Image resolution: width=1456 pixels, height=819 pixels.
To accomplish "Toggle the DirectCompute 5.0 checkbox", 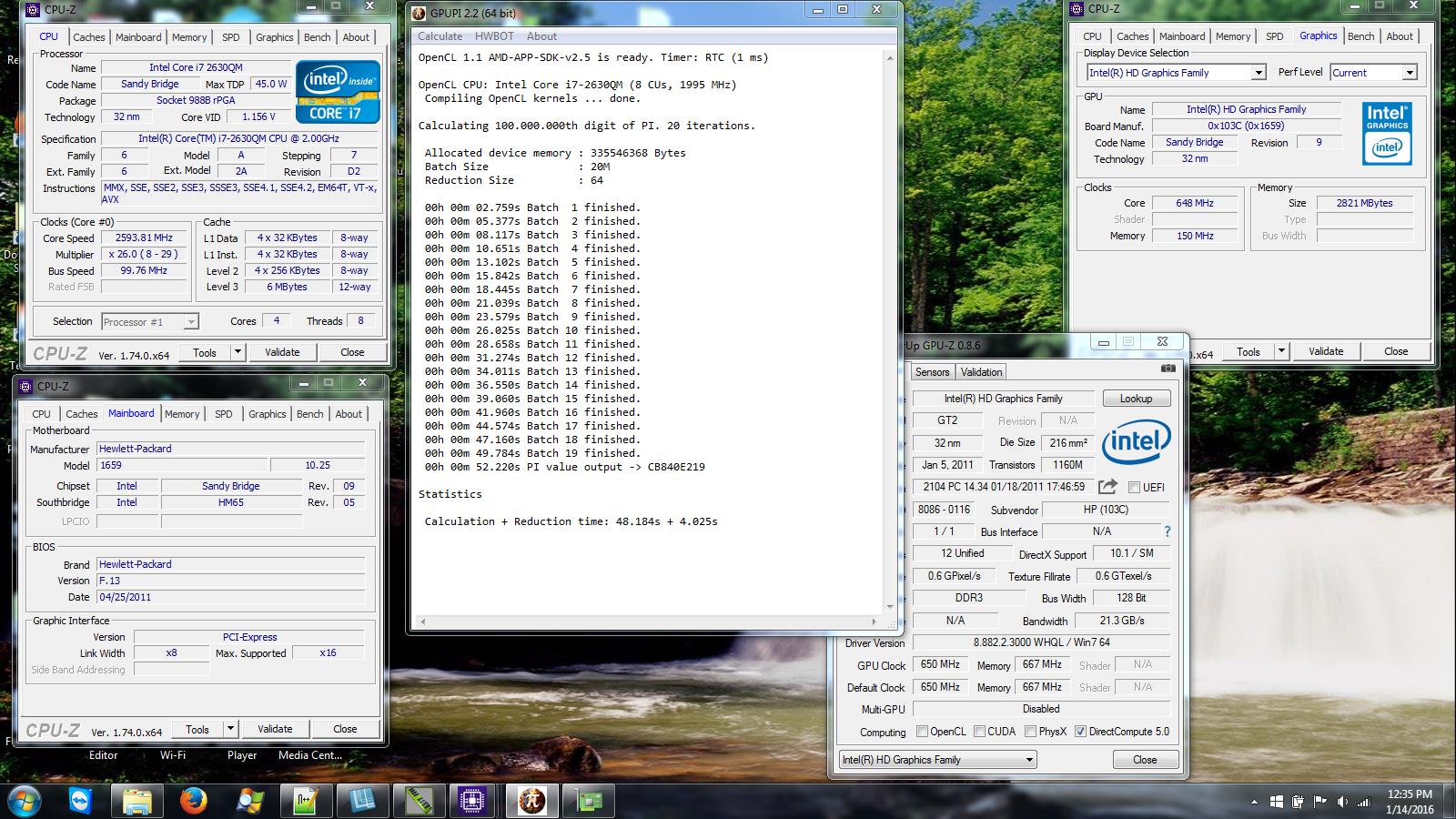I will point(1080,731).
